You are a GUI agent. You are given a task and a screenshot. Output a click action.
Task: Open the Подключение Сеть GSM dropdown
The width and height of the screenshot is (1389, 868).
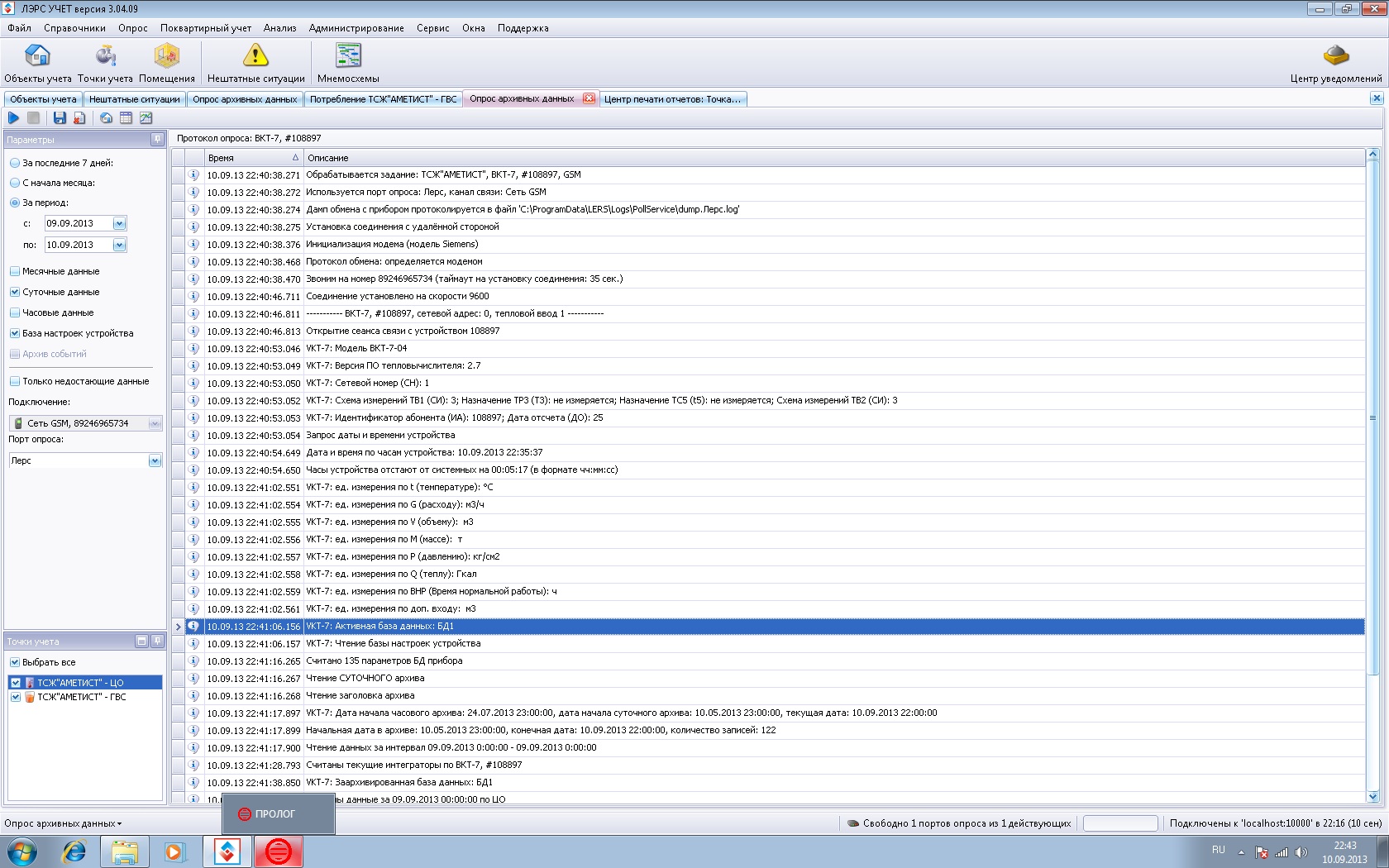tap(155, 423)
